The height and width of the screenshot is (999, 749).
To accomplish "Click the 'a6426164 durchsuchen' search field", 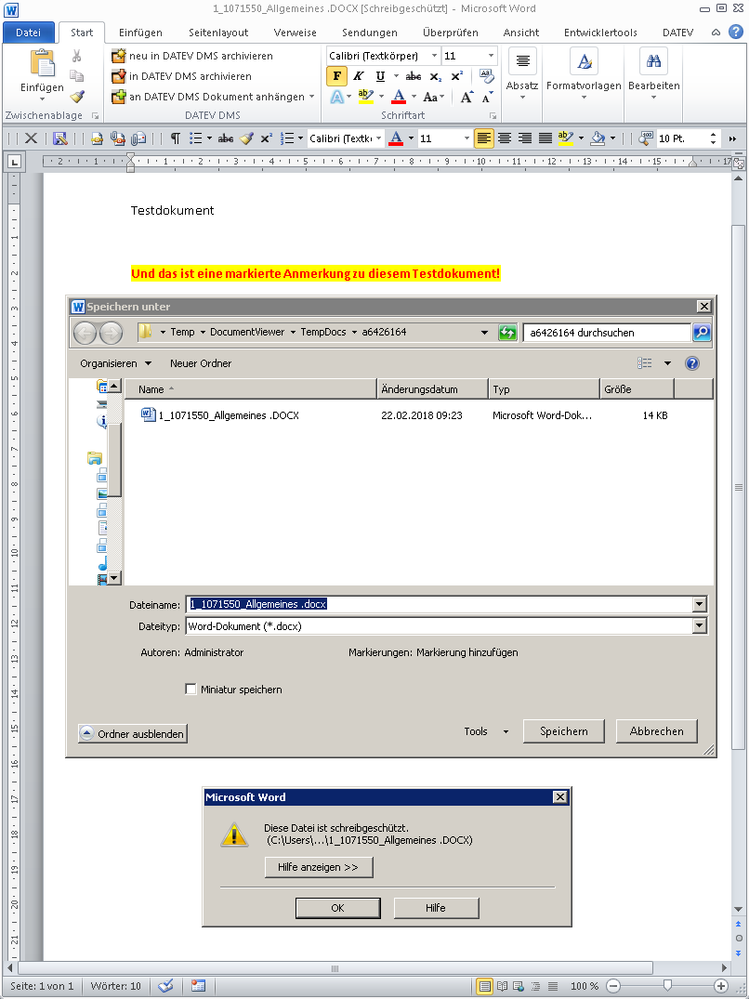I will tap(606, 333).
